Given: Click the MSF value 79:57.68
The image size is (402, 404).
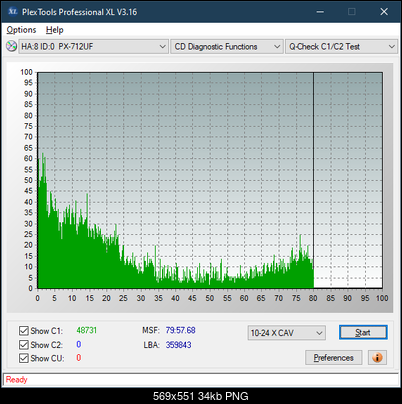Looking at the screenshot, I should pos(180,330).
